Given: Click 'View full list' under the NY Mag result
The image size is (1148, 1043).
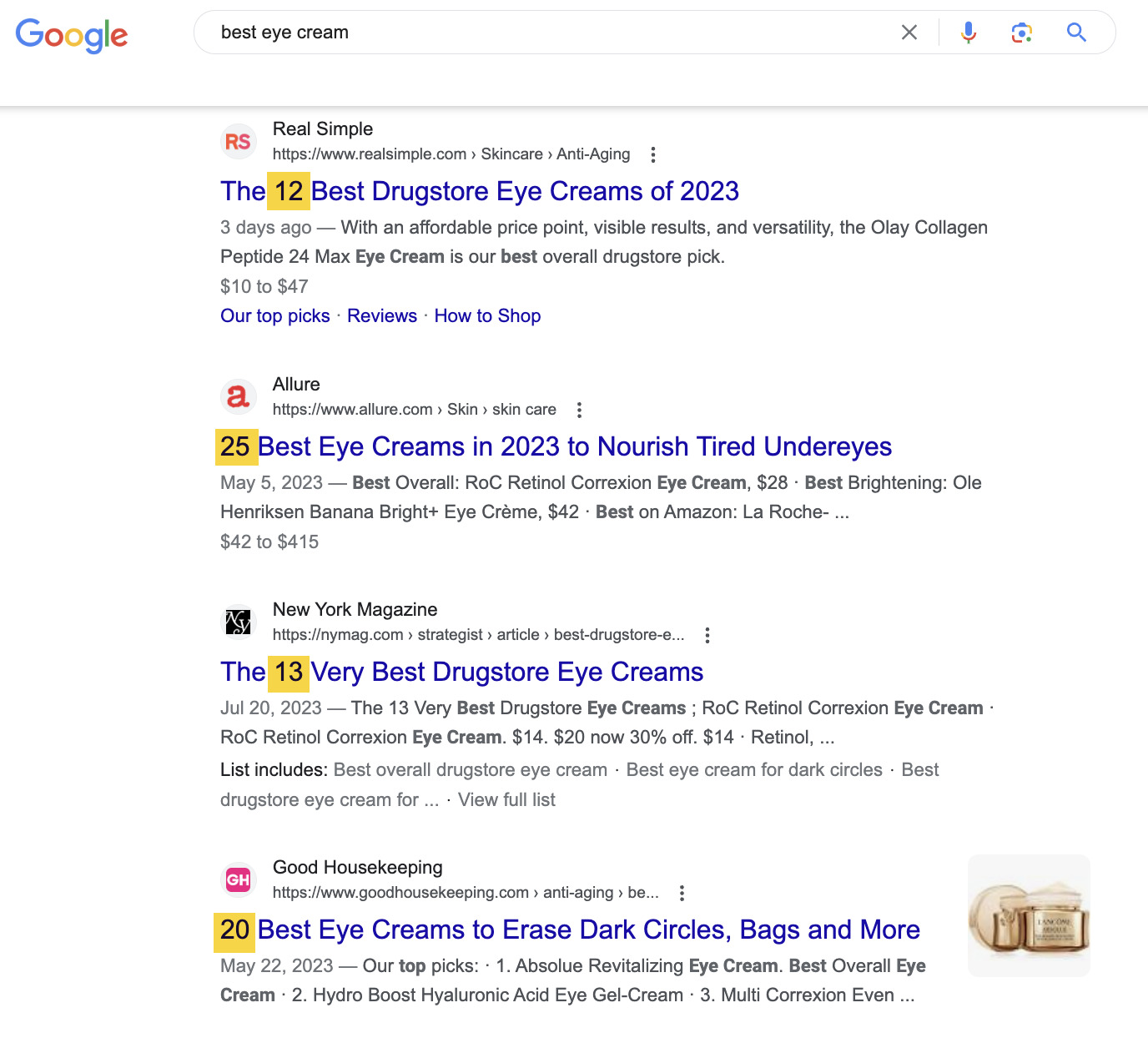Looking at the screenshot, I should [x=506, y=799].
